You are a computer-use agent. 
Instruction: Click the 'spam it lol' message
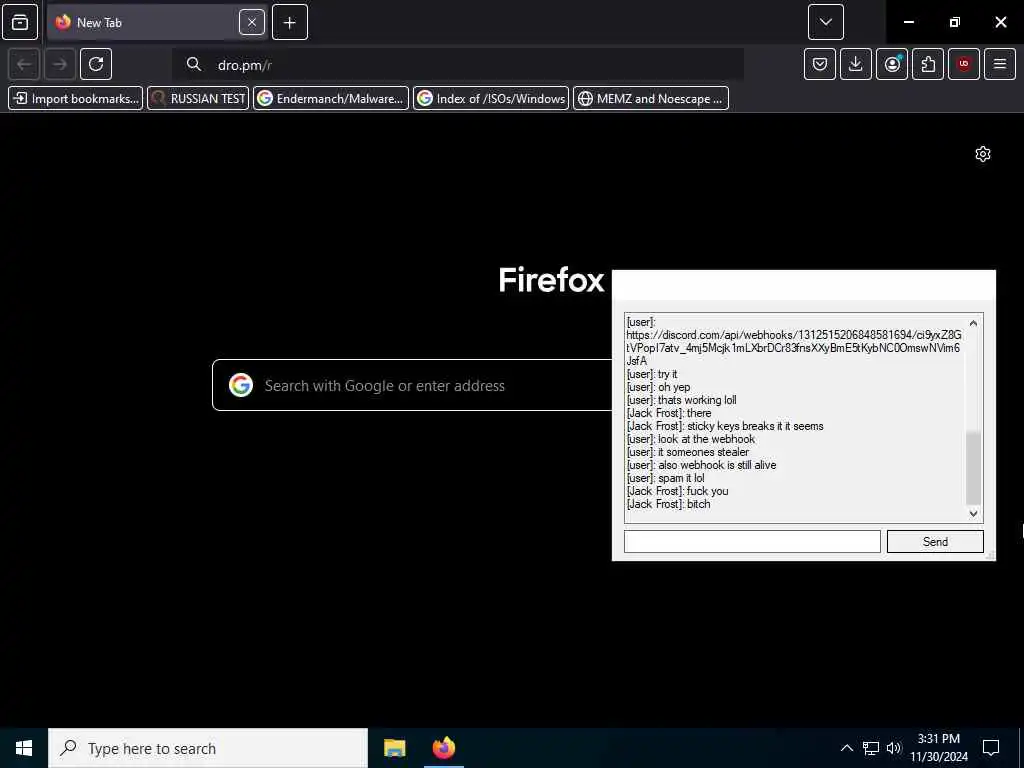coord(665,478)
